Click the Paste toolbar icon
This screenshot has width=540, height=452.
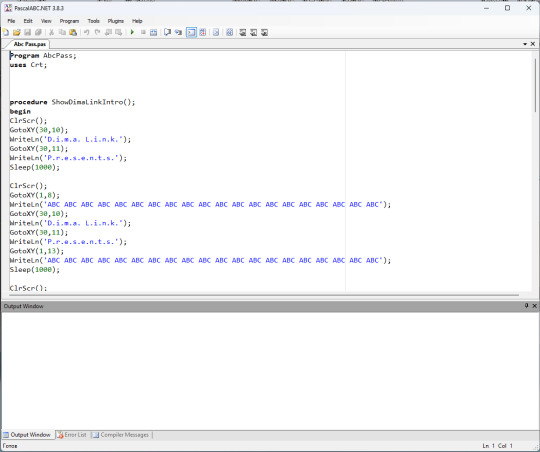pyautogui.click(x=73, y=32)
